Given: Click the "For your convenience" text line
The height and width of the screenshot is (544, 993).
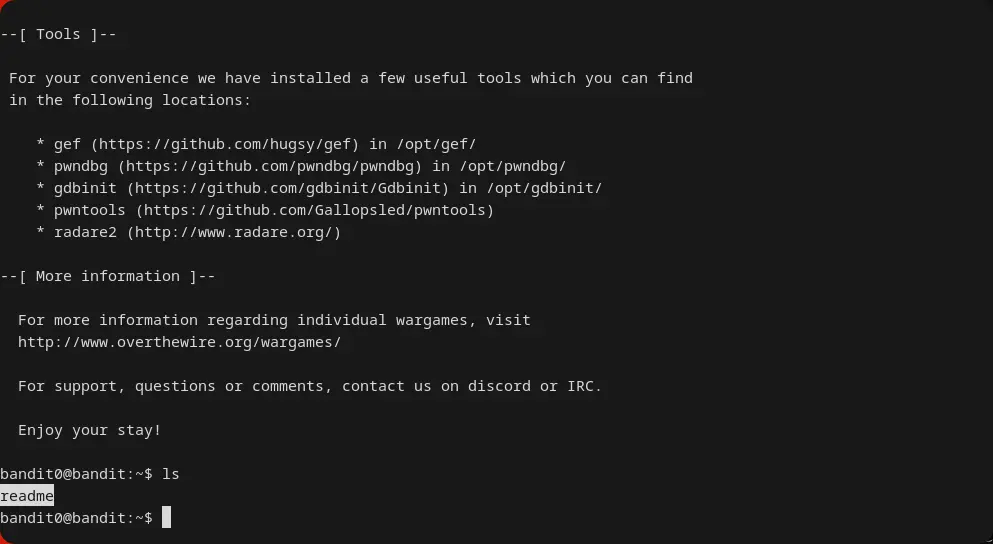Looking at the screenshot, I should (350, 78).
